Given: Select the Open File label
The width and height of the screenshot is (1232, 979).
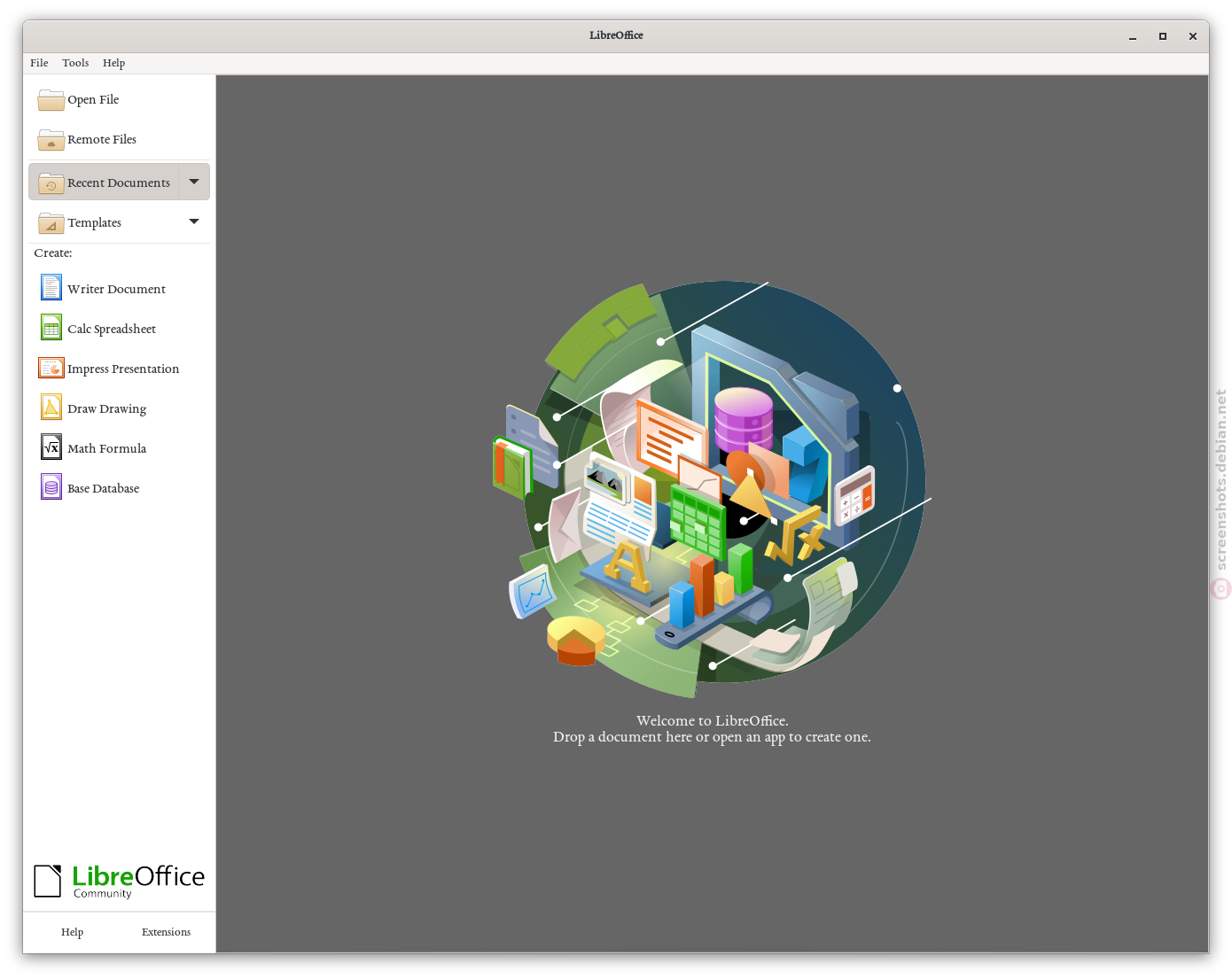Looking at the screenshot, I should pyautogui.click(x=93, y=99).
